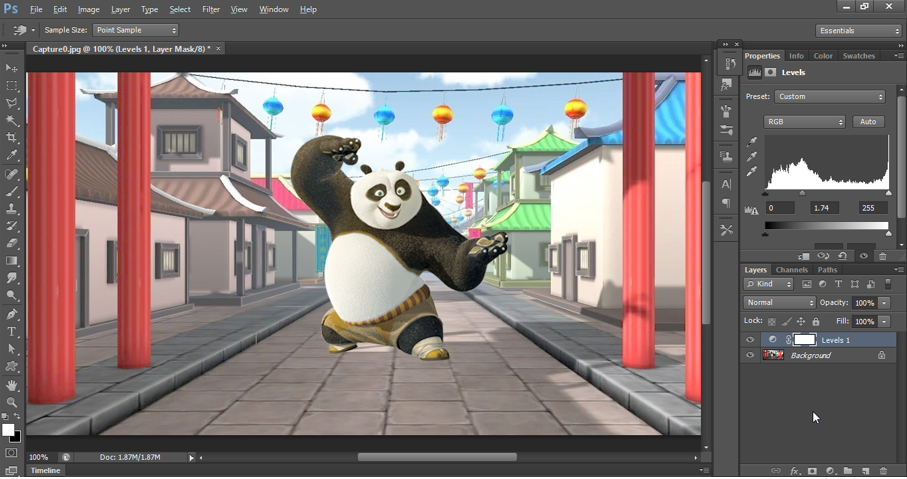907x479 pixels.
Task: Add layer mask from Layers panel footer
Action: [x=812, y=471]
